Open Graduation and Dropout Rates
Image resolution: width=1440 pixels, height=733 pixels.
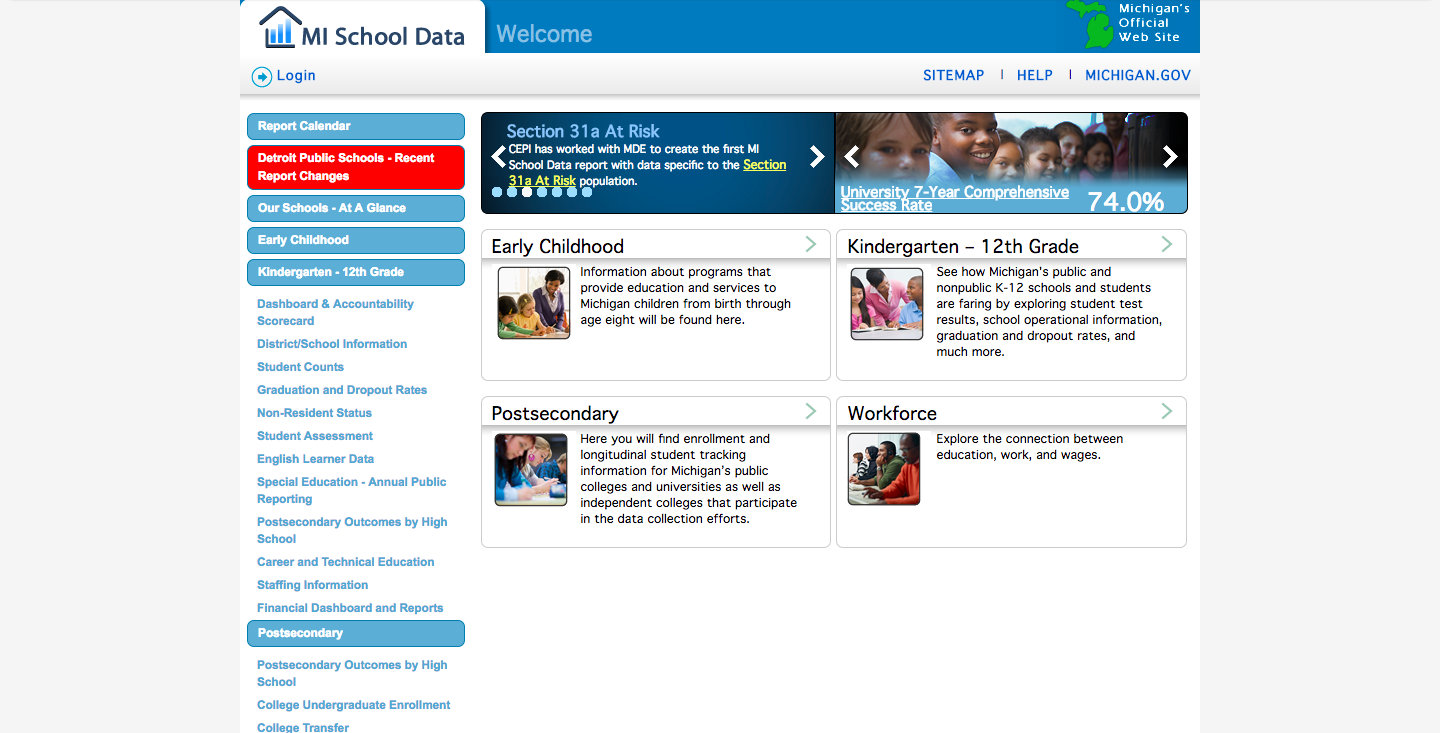(x=342, y=390)
